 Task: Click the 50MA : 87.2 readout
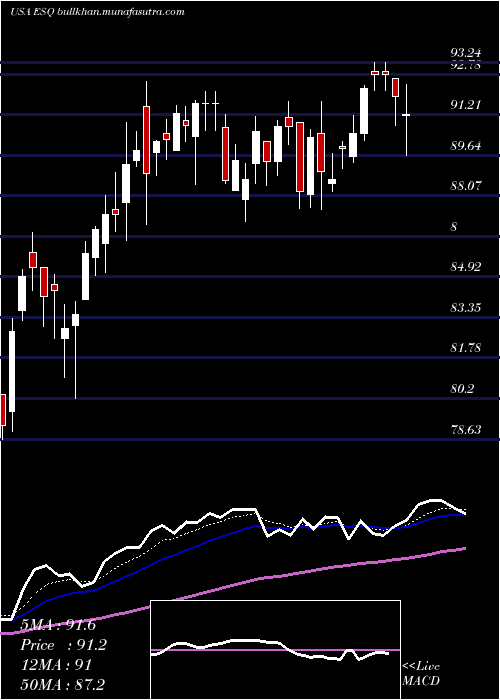[x=62, y=685]
